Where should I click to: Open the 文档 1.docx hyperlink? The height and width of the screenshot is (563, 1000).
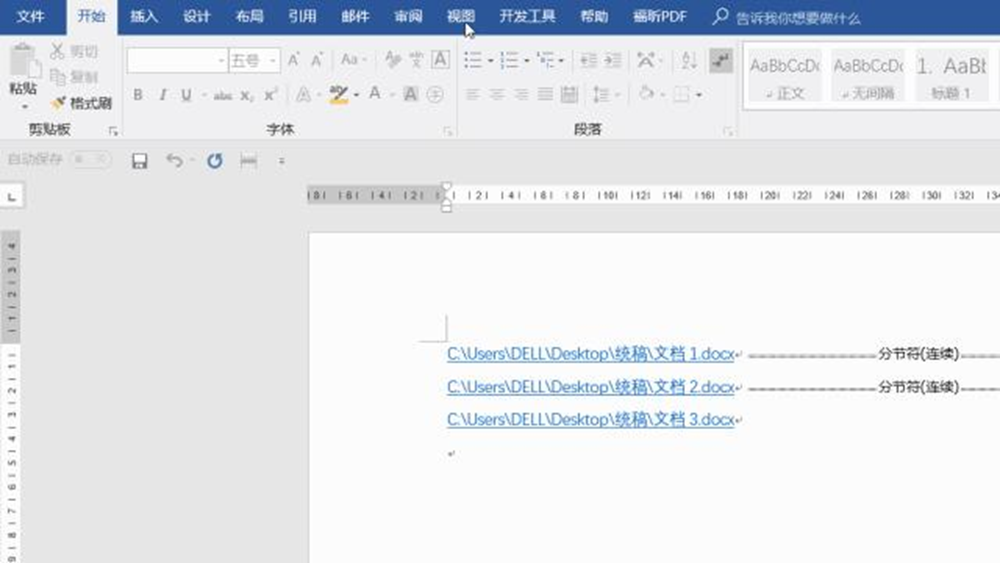(x=590, y=355)
